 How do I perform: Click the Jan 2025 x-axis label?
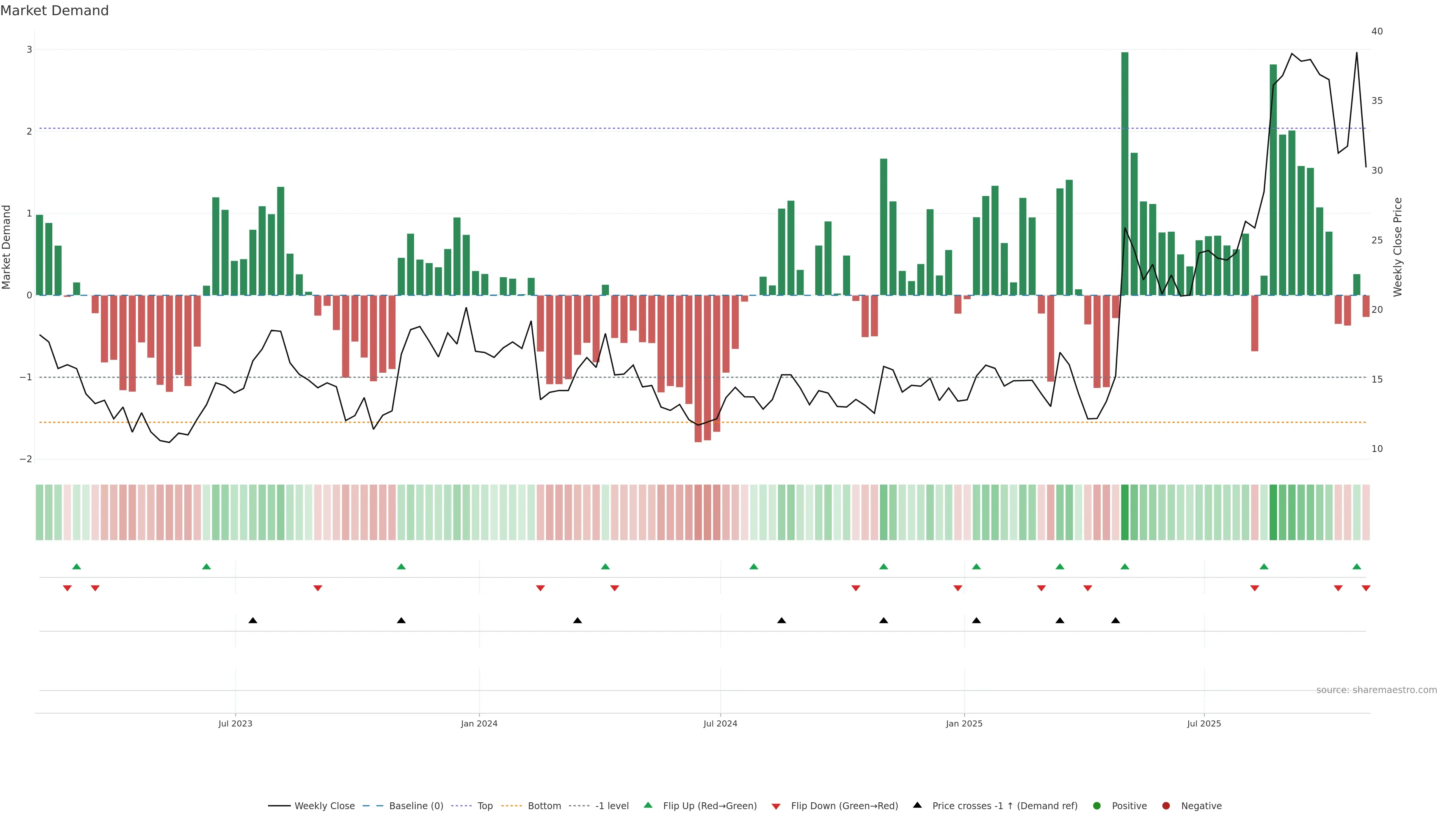(964, 724)
